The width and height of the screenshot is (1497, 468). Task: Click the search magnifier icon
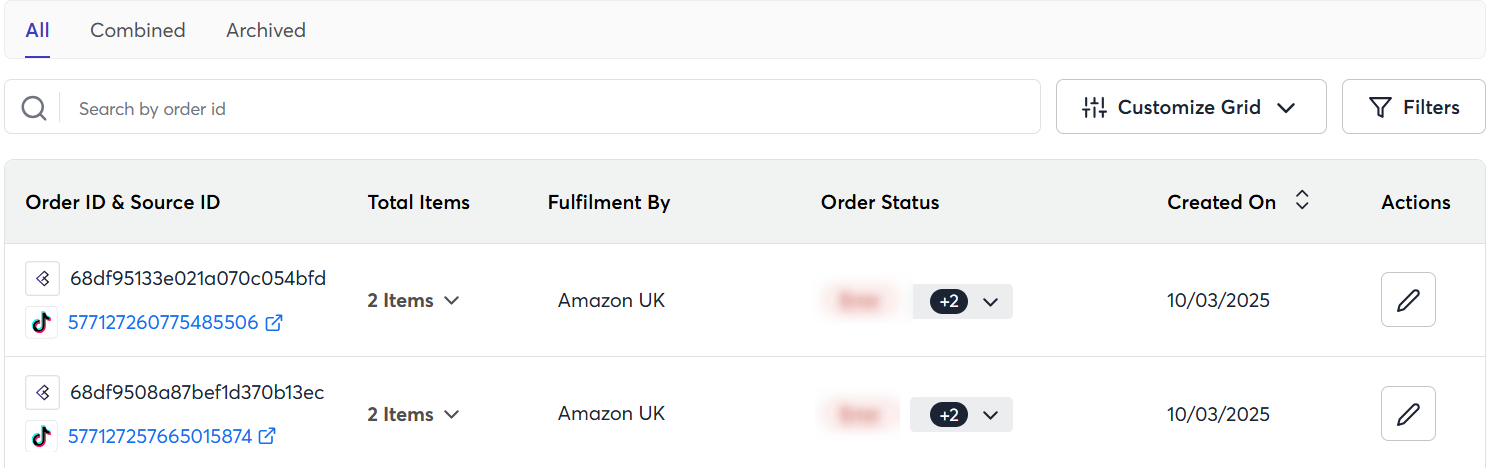(x=34, y=108)
